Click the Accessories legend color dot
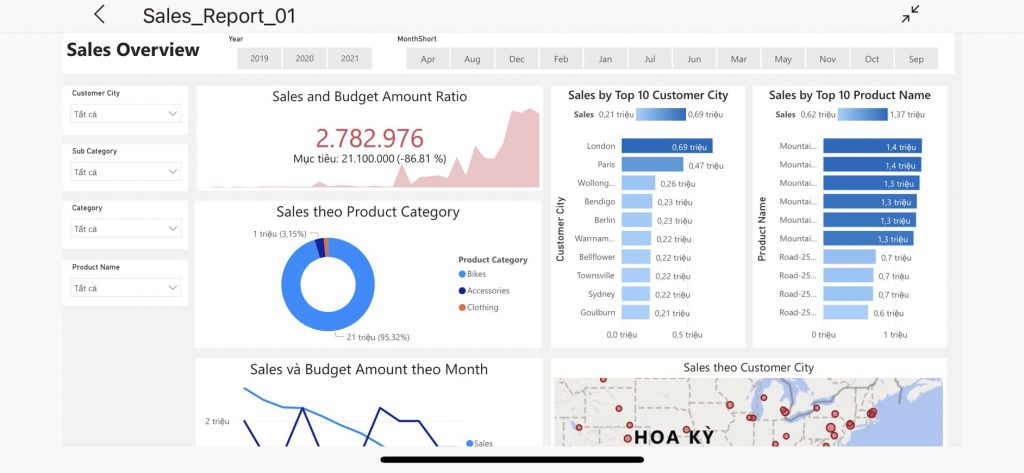The image size is (1024, 473). tap(462, 291)
